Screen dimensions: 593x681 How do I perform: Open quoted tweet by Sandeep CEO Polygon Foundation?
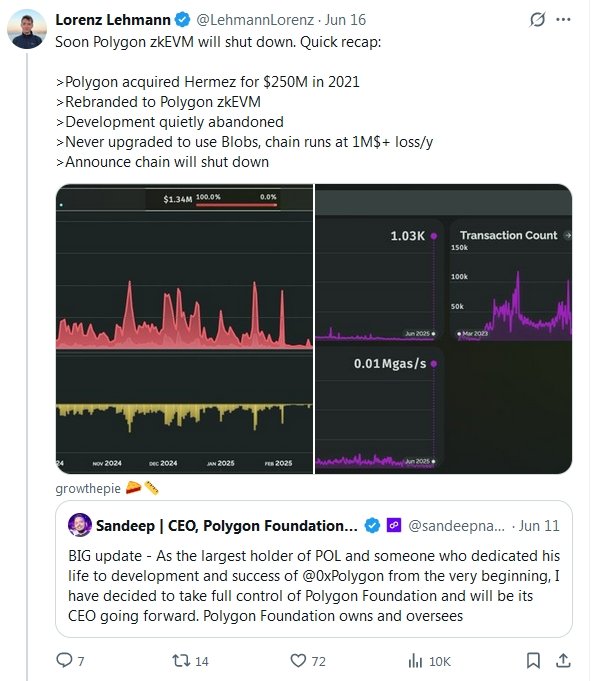[314, 569]
